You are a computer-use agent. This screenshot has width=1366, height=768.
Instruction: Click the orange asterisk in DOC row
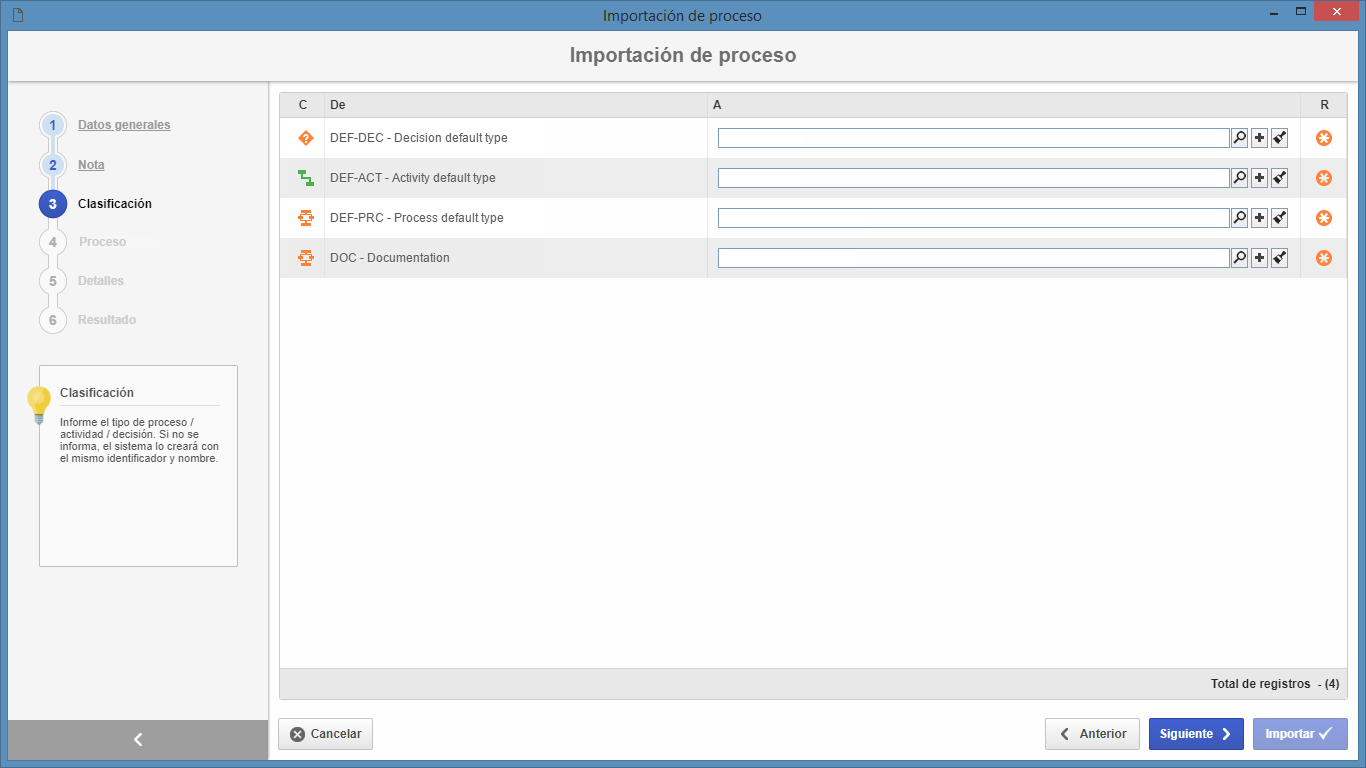[x=1324, y=258]
